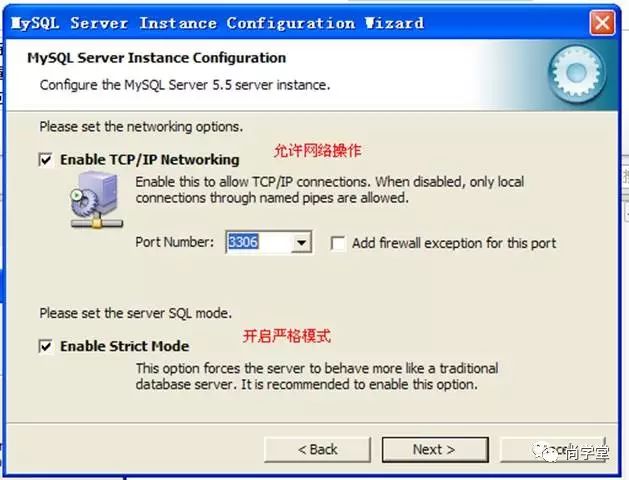Click the 'MySQL Server Instance Configuration' heading
Screen dimensions: 629x480
tap(156, 58)
